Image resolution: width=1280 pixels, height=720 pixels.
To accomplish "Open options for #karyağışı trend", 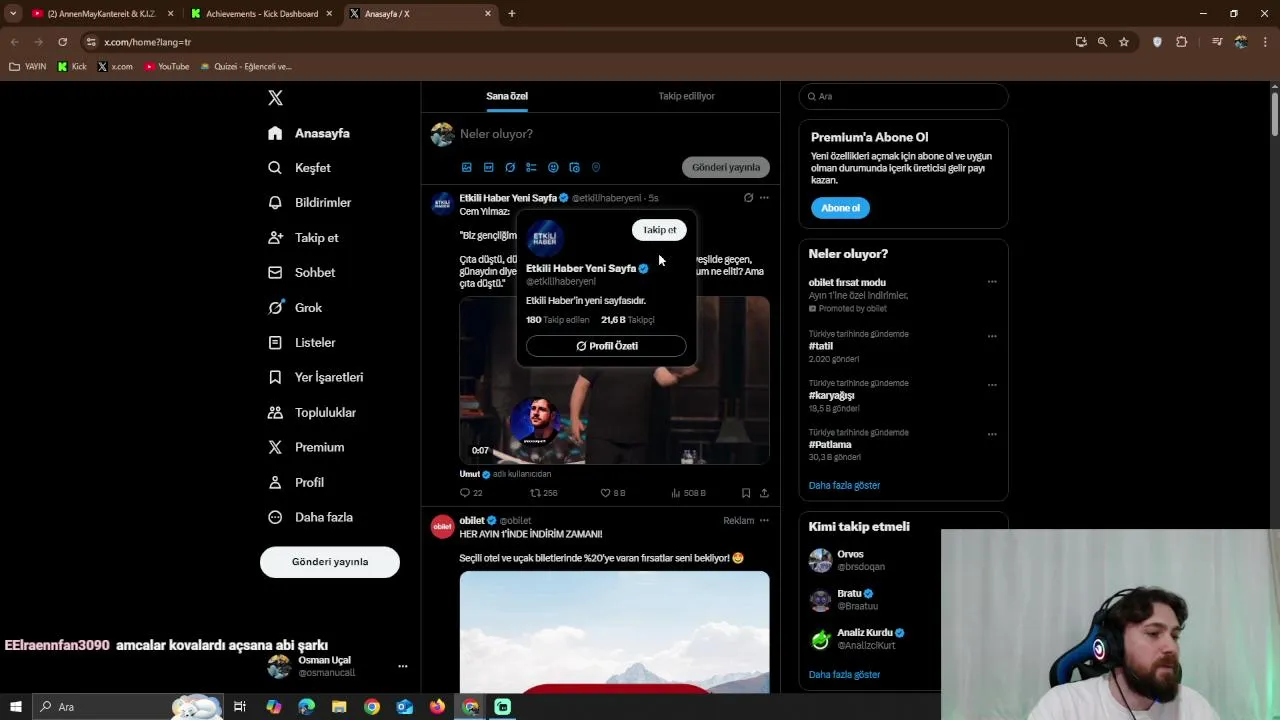I will 992,385.
